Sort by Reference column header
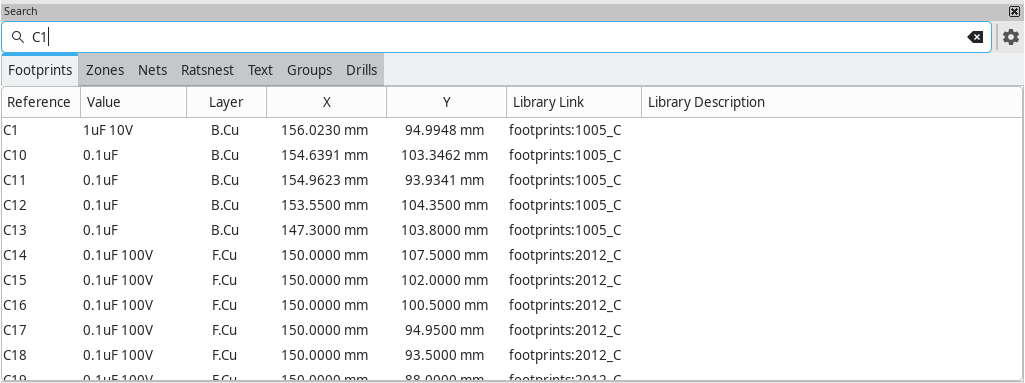1025x383 pixels. 41,102
